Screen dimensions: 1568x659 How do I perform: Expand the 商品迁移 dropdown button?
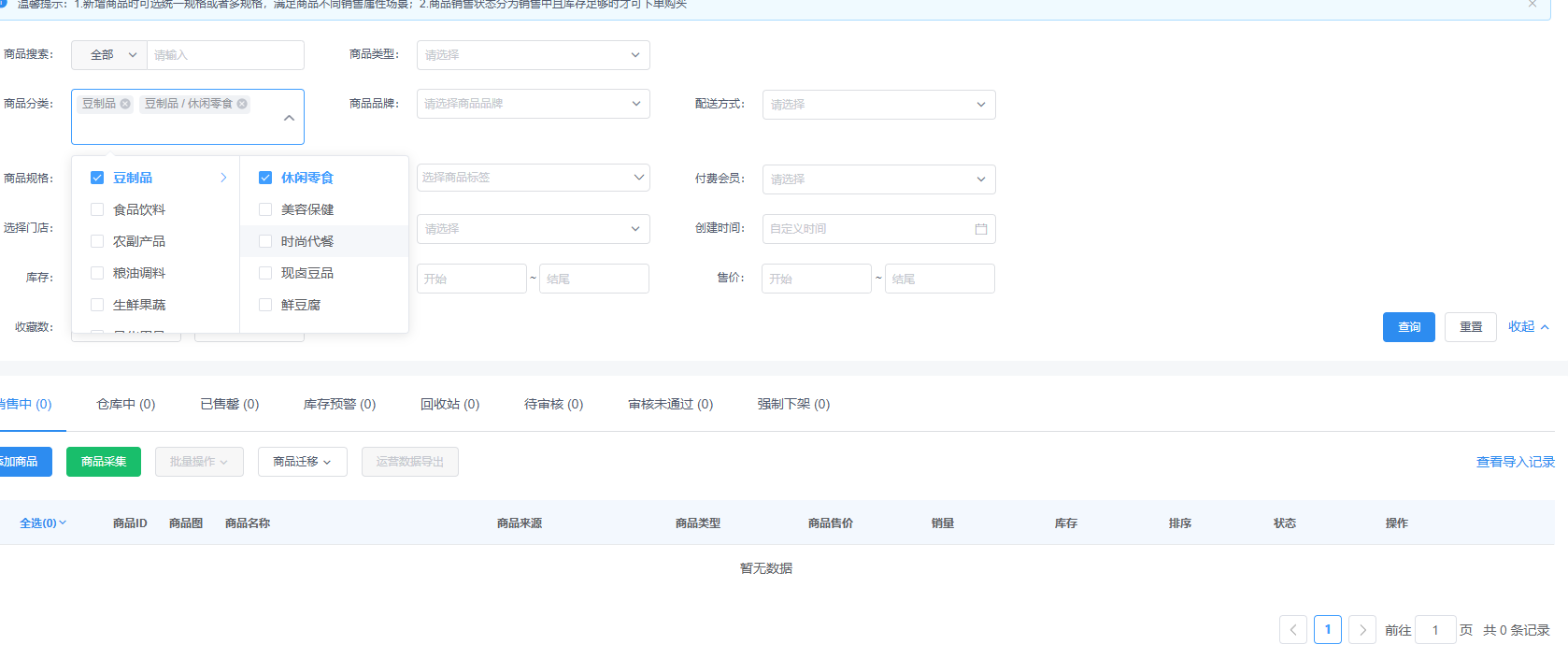pos(302,462)
